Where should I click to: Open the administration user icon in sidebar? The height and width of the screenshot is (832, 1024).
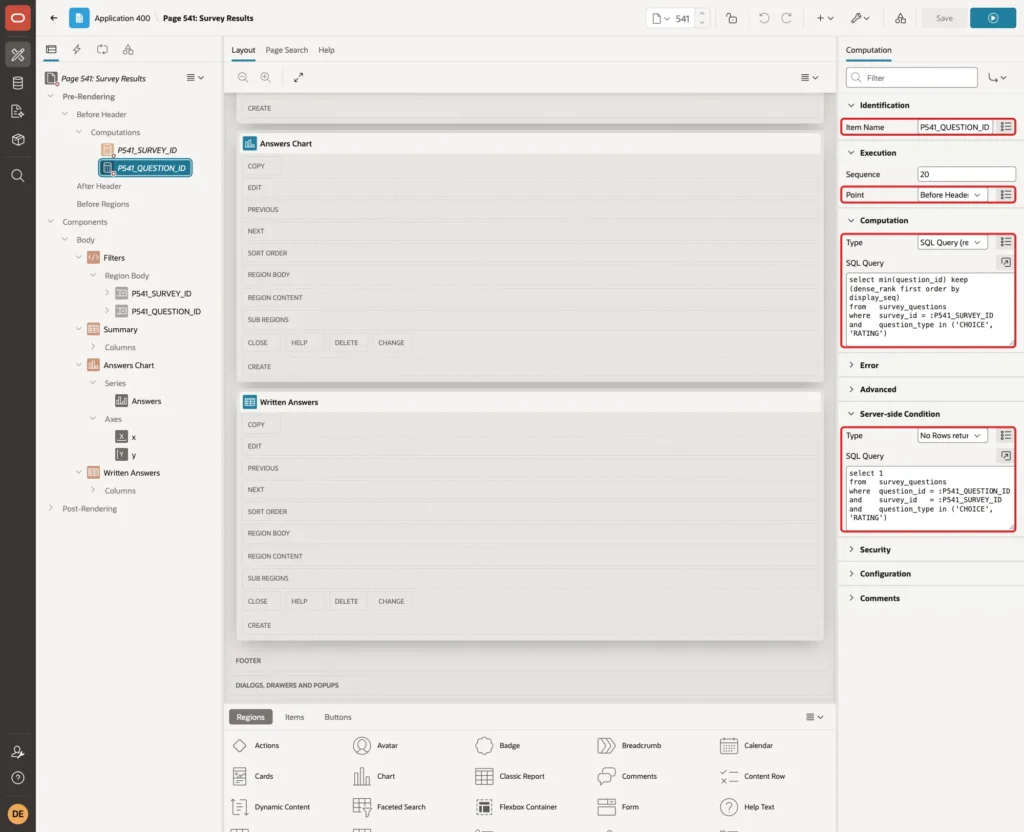18,752
